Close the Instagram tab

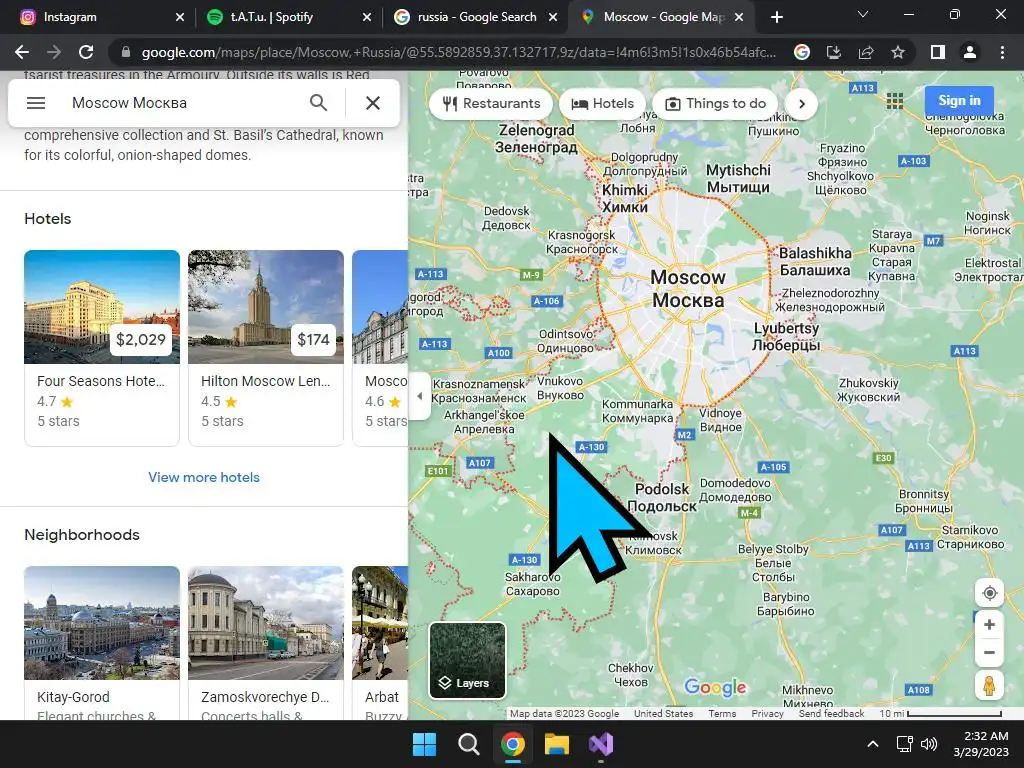180,17
